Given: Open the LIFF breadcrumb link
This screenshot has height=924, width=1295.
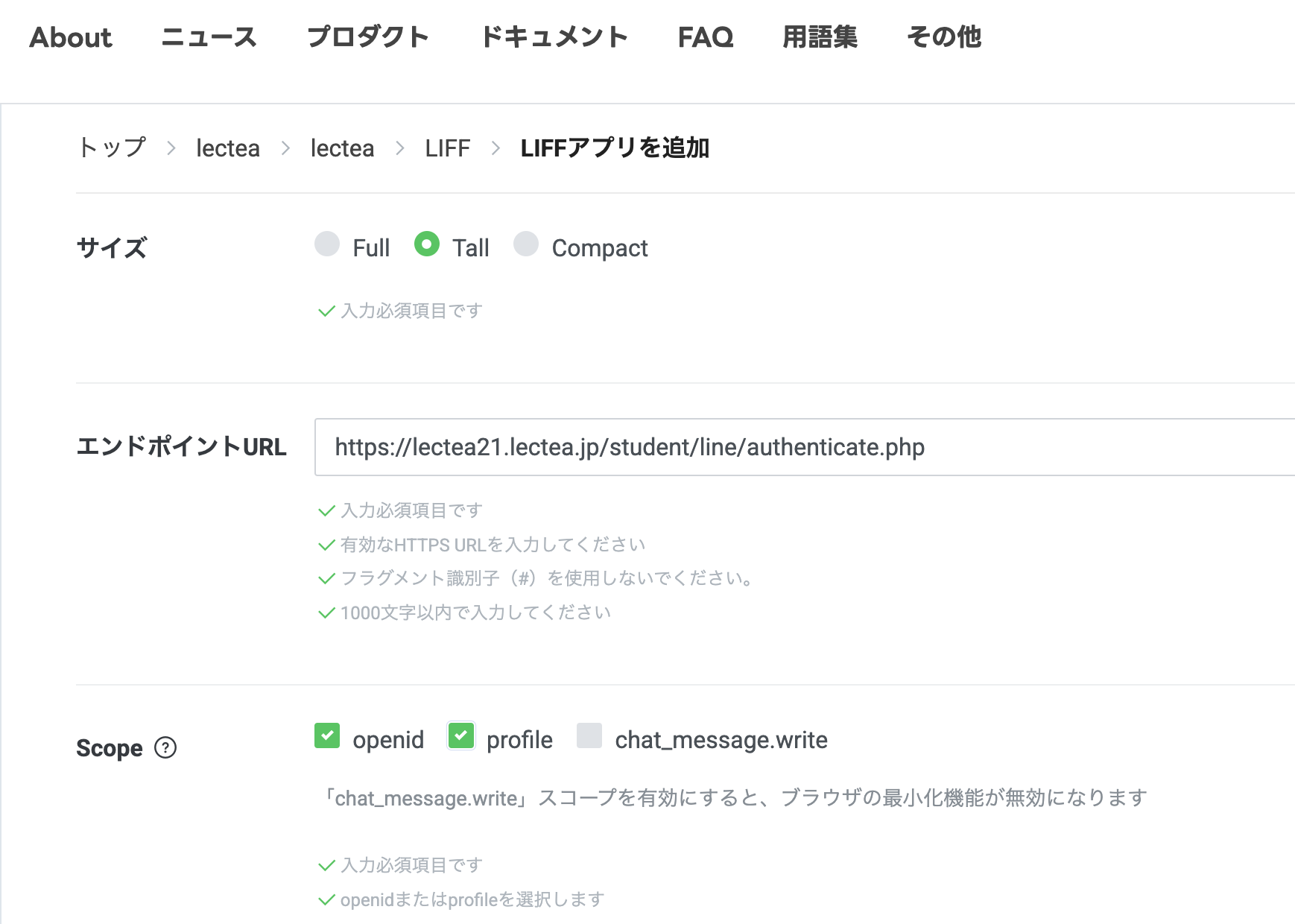Looking at the screenshot, I should pyautogui.click(x=447, y=148).
